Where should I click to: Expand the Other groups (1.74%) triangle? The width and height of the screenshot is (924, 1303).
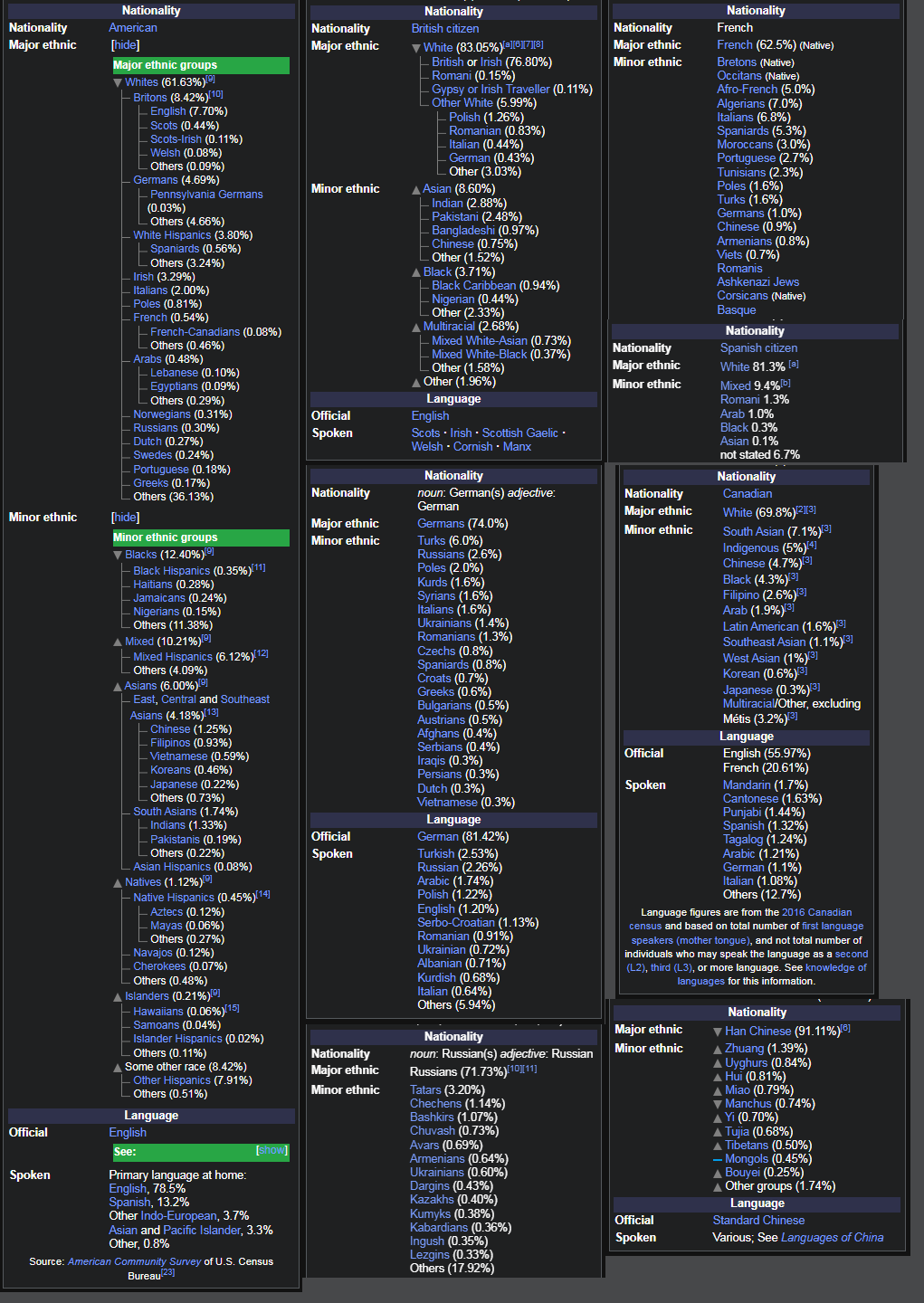pyautogui.click(x=718, y=1186)
